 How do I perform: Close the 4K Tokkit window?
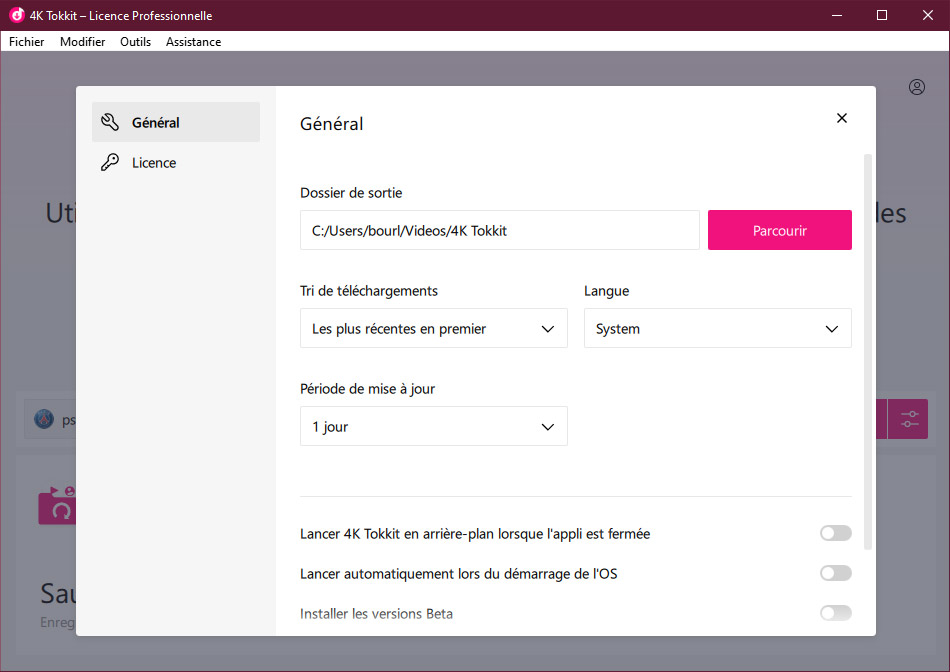point(928,15)
